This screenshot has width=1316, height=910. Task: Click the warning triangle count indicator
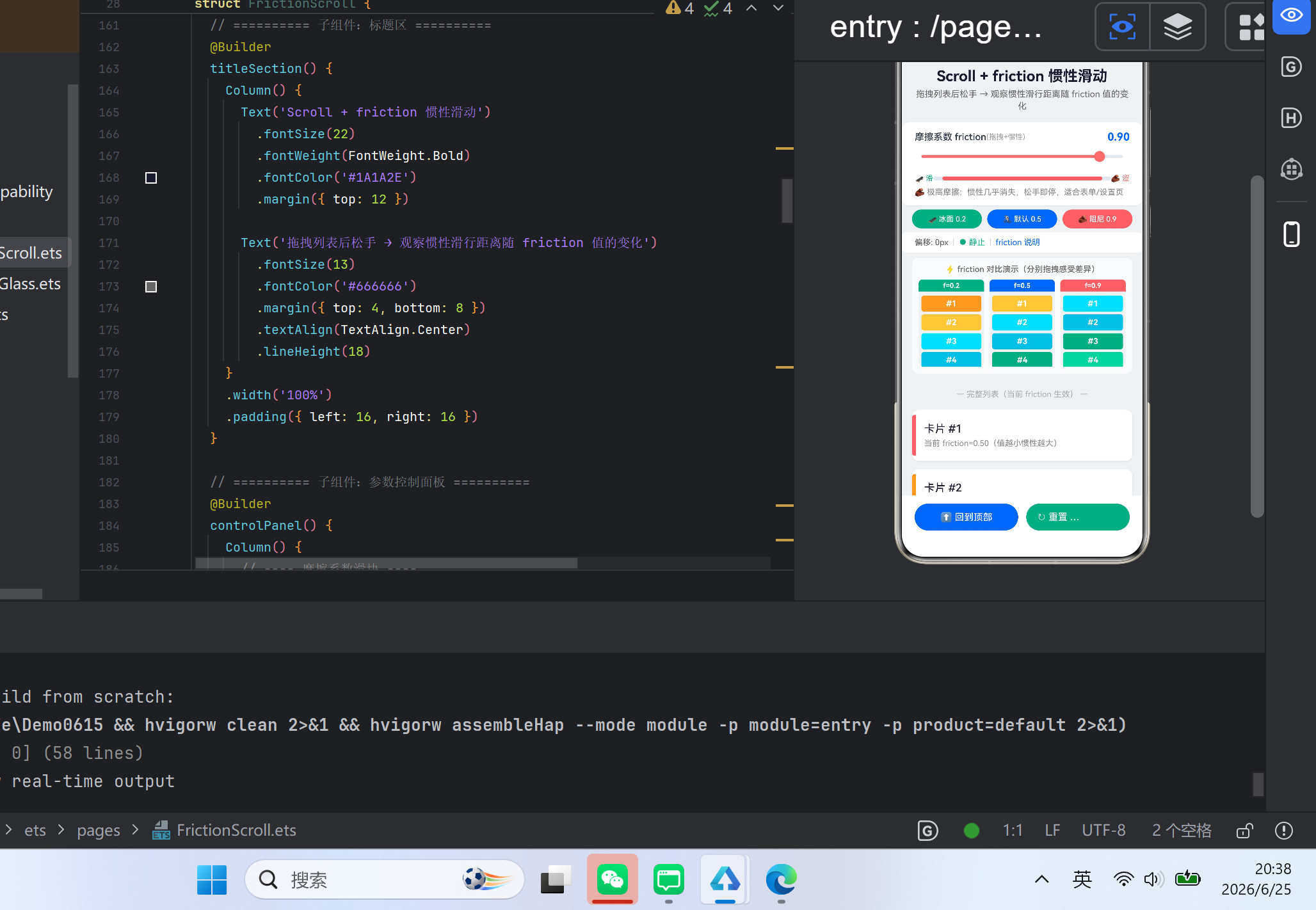(x=679, y=8)
